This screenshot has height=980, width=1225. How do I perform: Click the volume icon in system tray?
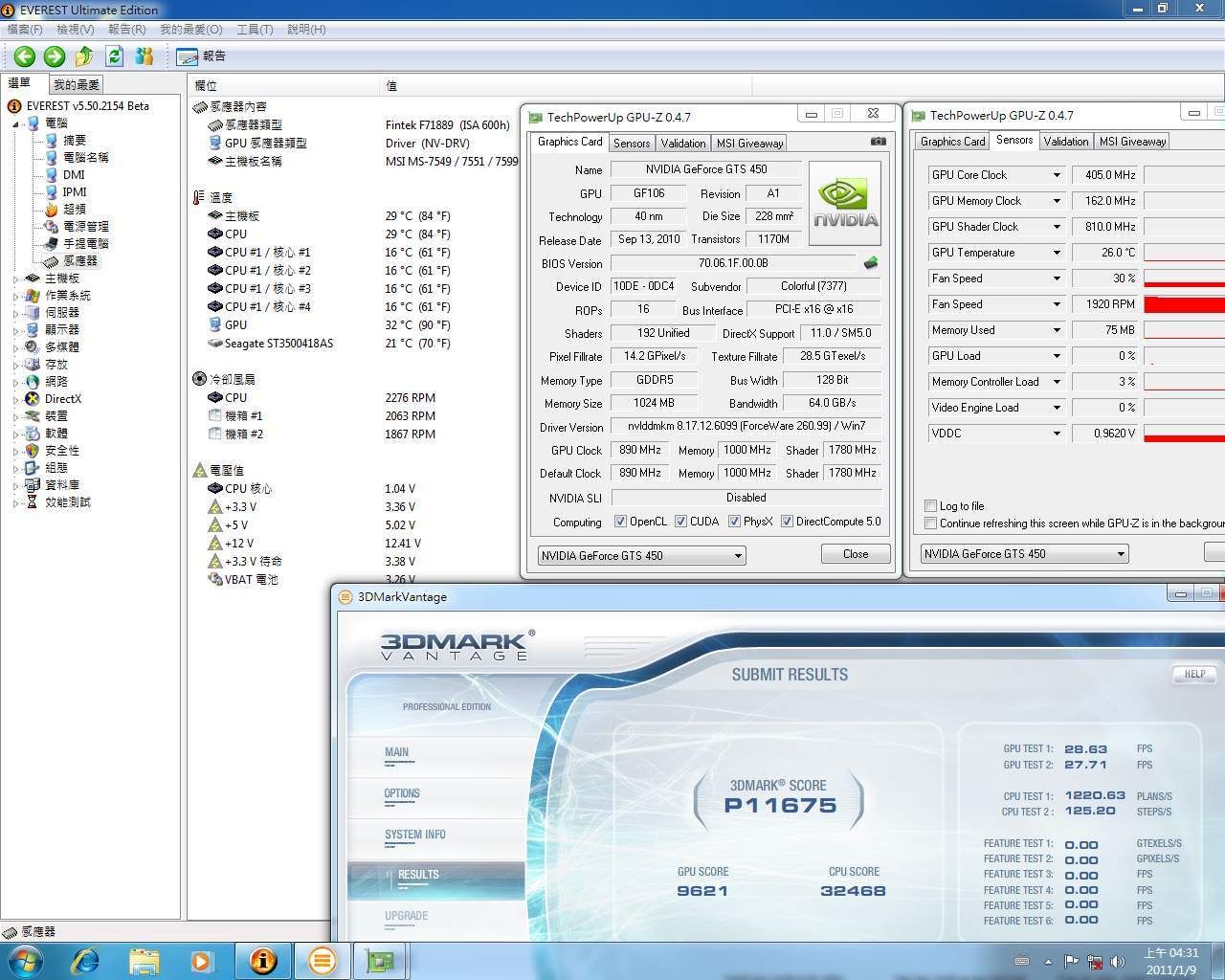[1117, 961]
